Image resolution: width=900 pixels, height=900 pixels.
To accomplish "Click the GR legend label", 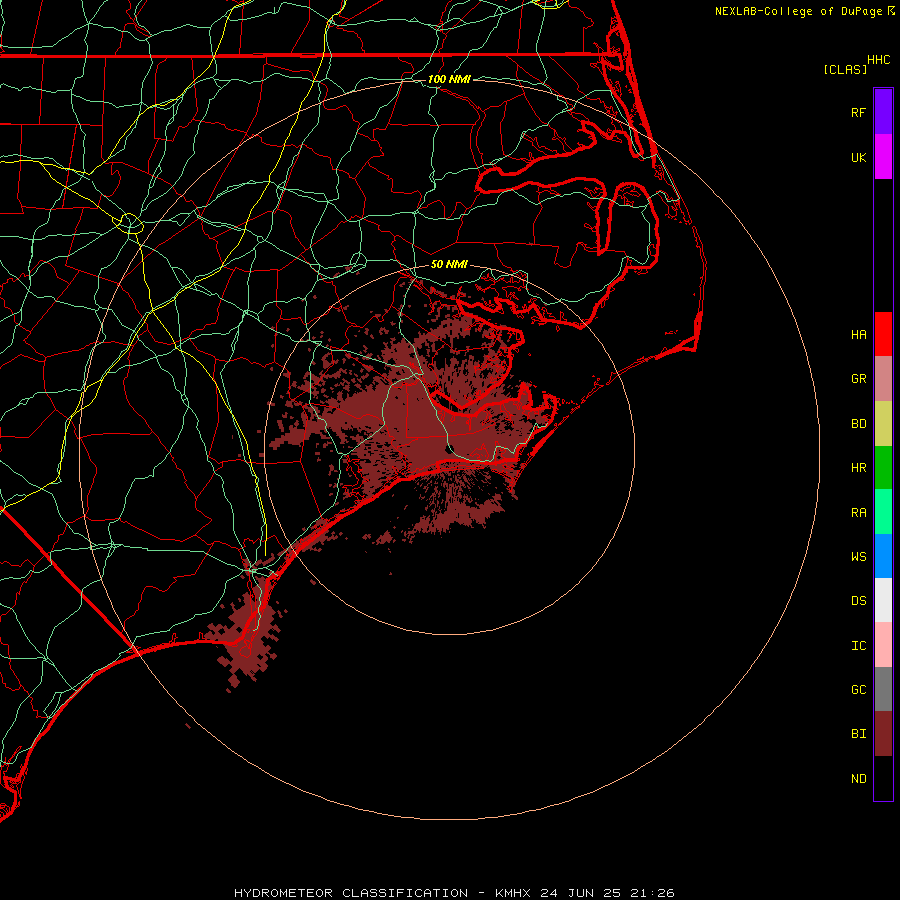I will click(x=858, y=379).
